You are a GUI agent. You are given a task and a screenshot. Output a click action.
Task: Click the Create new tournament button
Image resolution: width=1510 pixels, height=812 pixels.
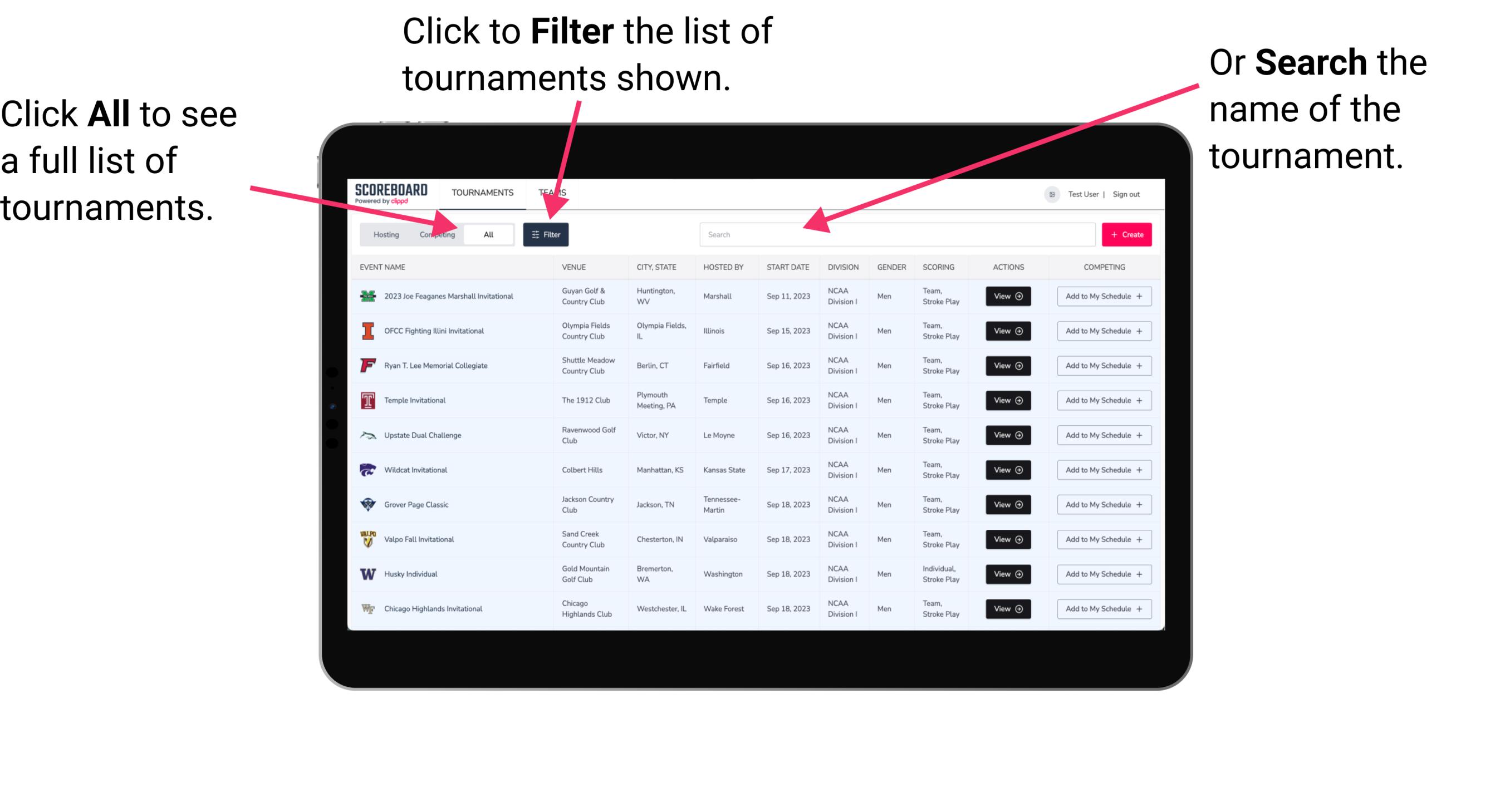coord(1128,234)
